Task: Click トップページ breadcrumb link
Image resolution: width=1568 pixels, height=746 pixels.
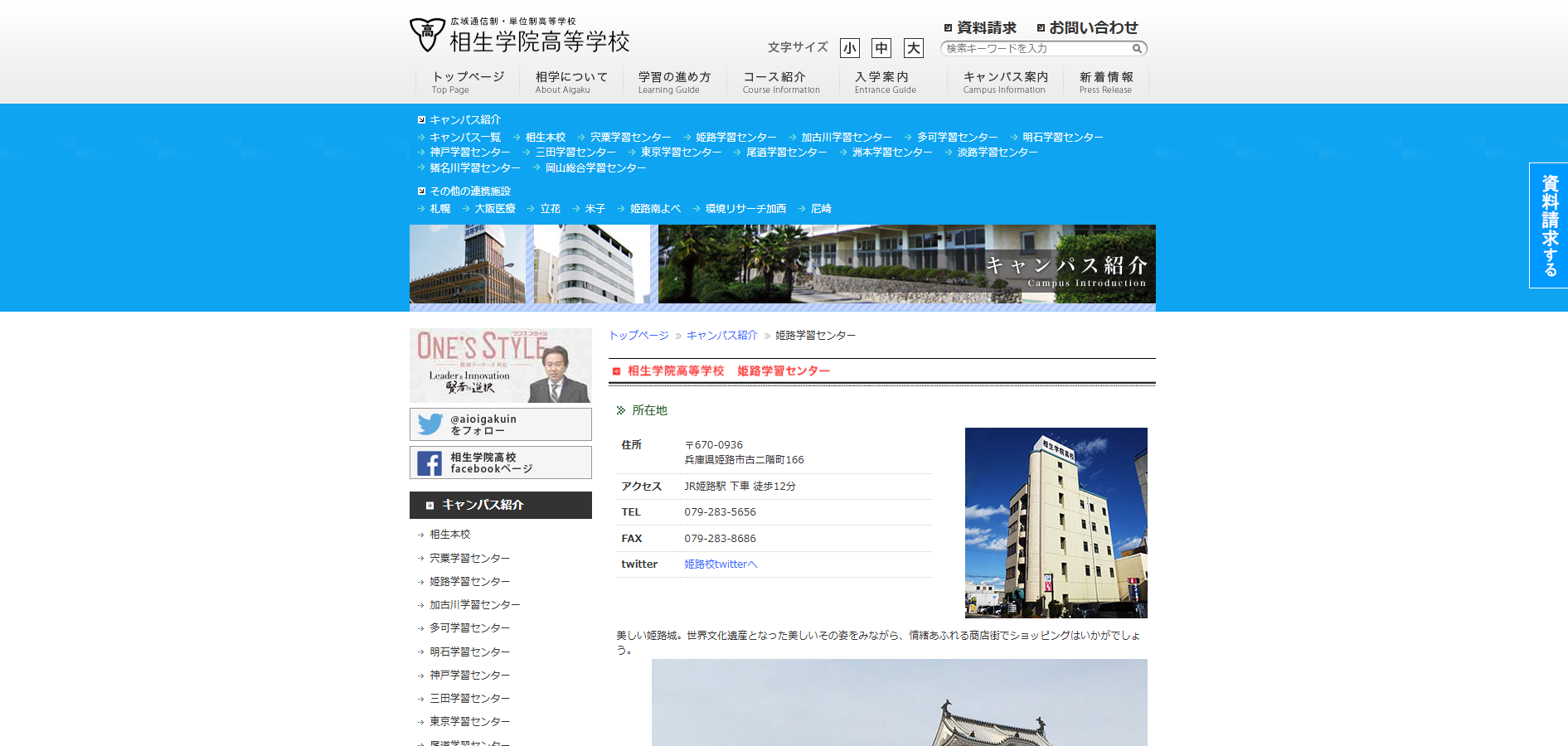Action: (638, 336)
